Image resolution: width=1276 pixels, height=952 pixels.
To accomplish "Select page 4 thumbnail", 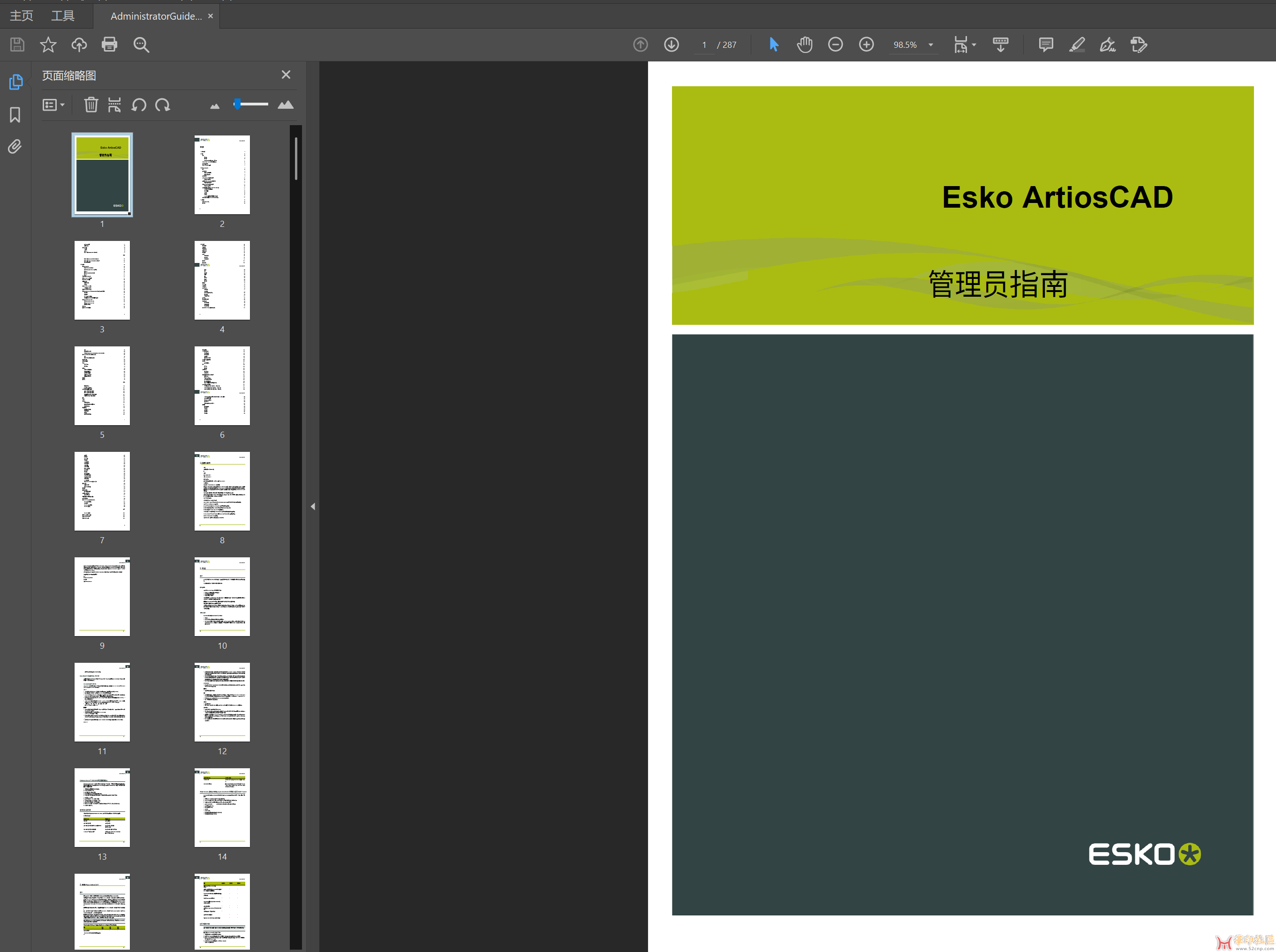I will click(x=222, y=280).
